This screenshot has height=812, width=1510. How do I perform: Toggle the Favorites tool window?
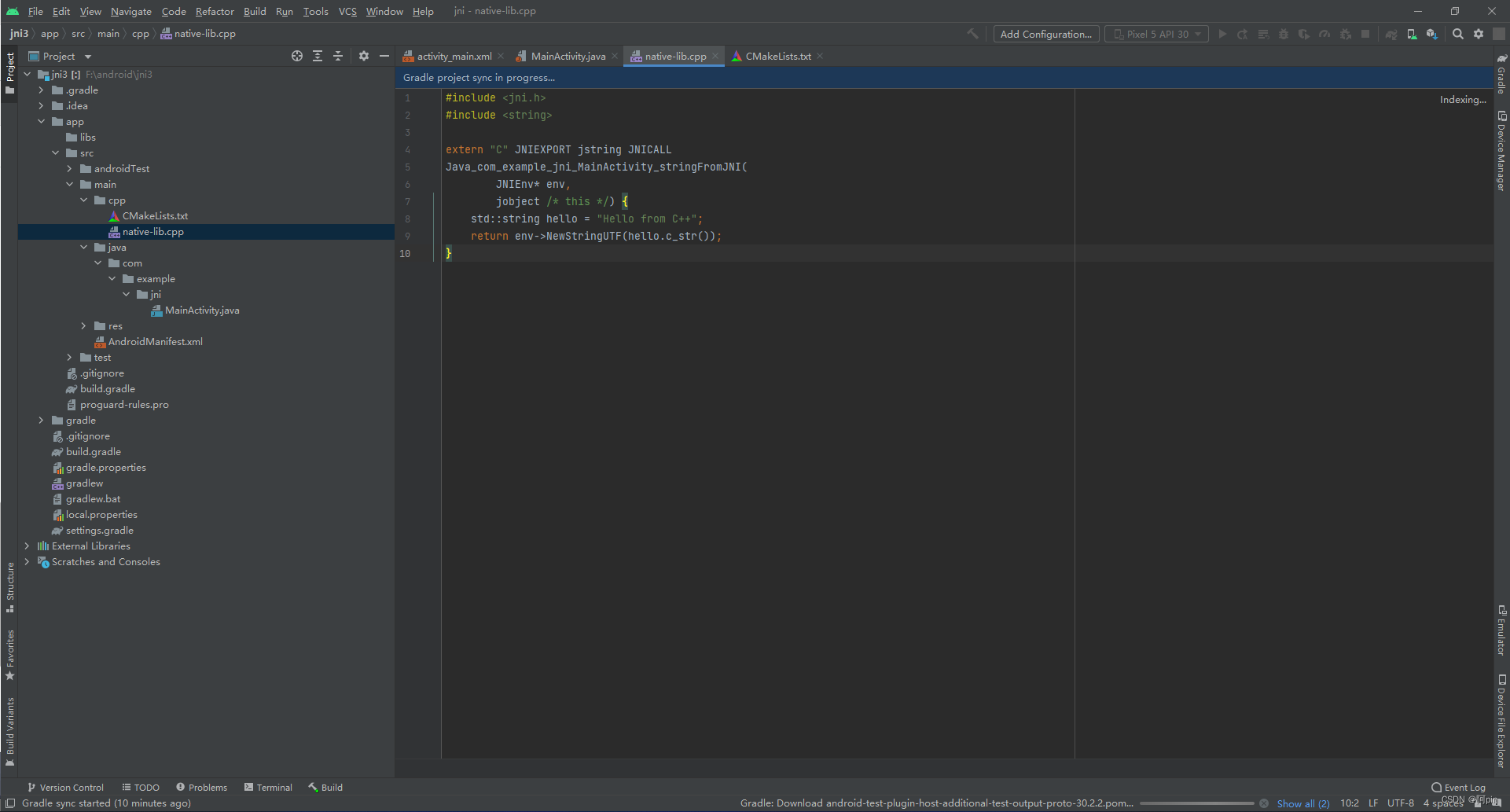pyautogui.click(x=10, y=654)
